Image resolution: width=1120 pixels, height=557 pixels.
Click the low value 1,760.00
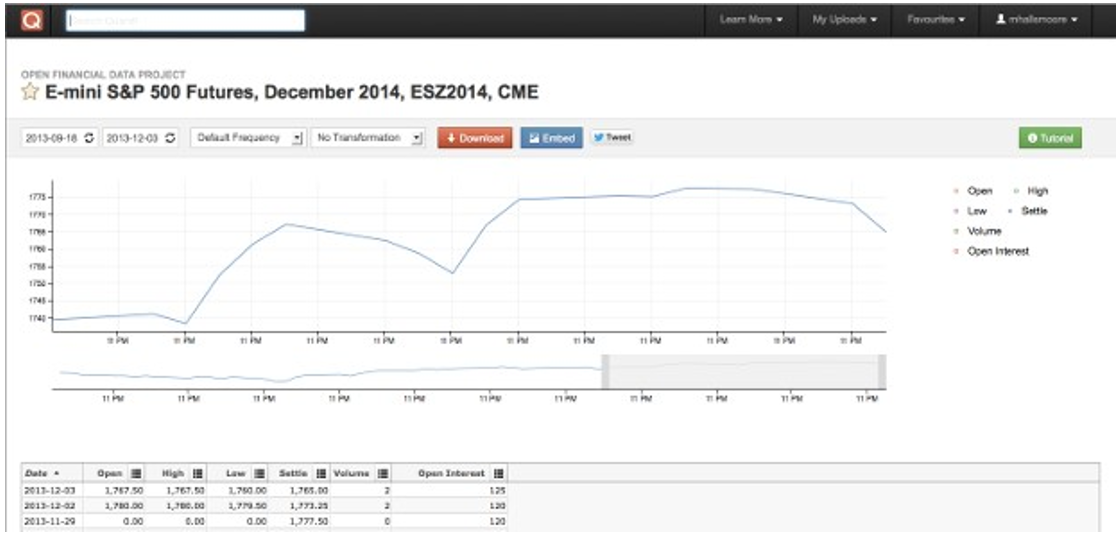247,491
